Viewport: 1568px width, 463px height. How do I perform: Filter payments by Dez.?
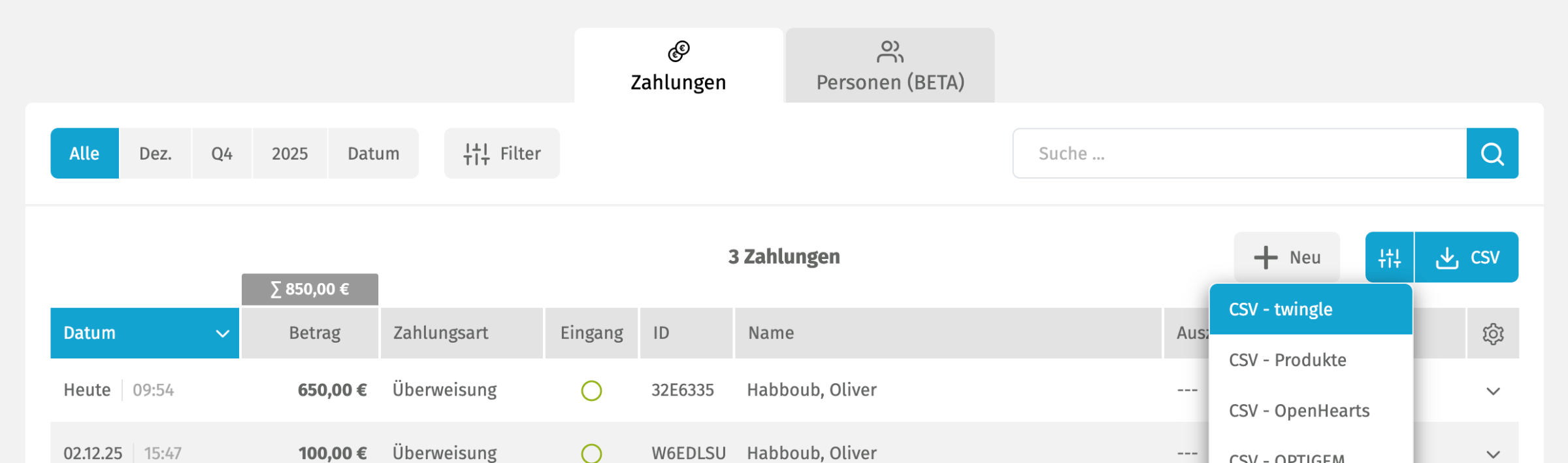[155, 154]
